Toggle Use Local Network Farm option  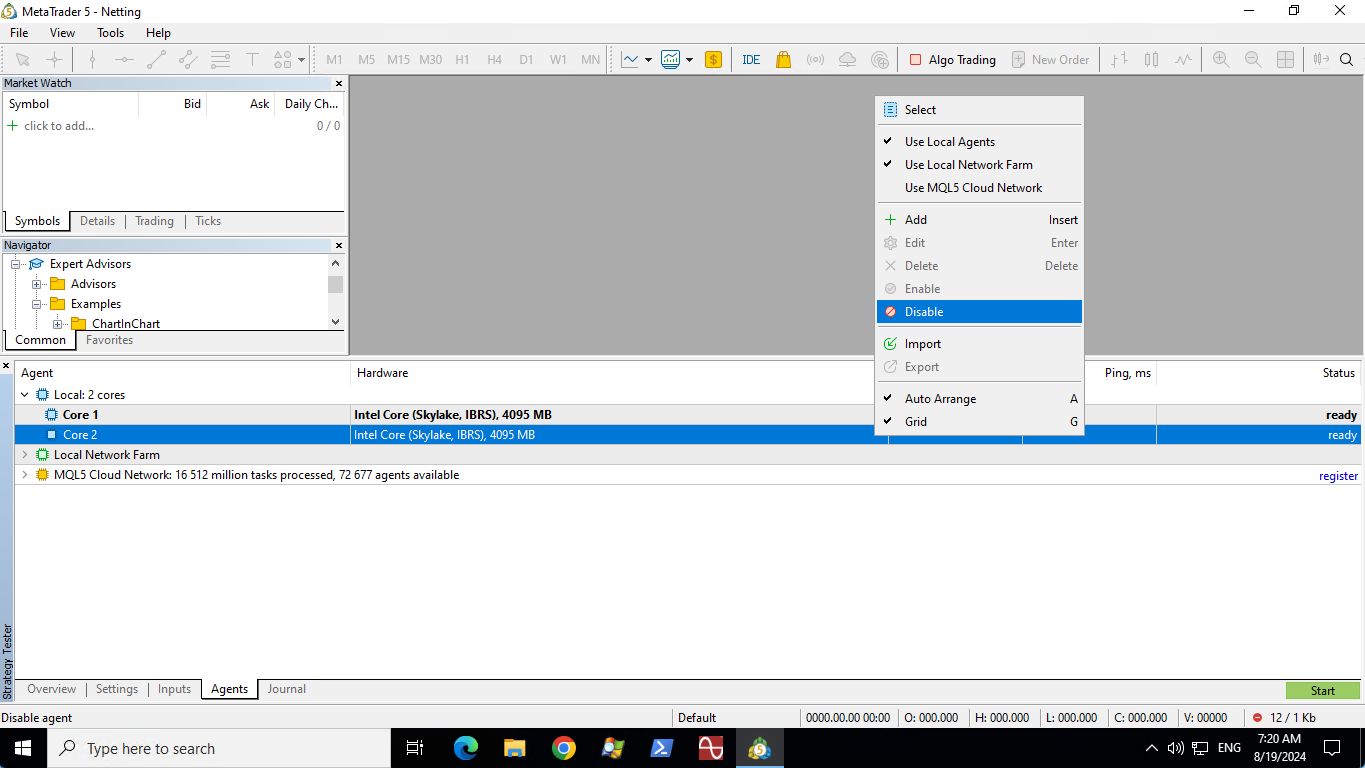tap(968, 165)
